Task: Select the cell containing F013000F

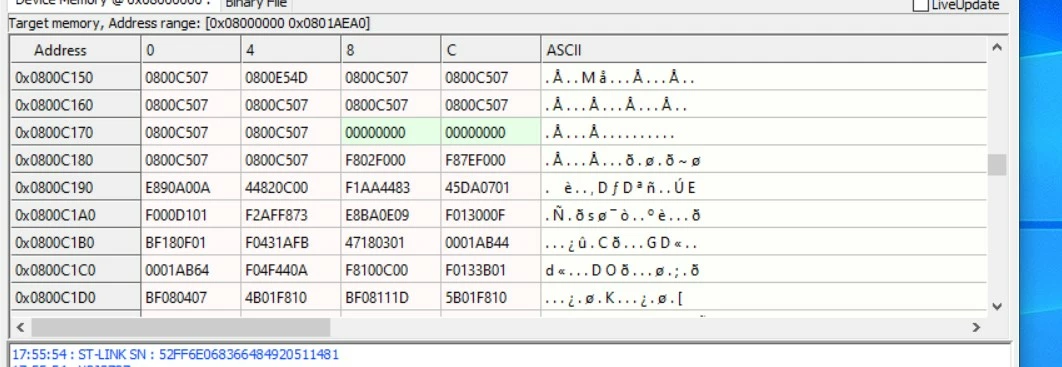Action: click(491, 215)
